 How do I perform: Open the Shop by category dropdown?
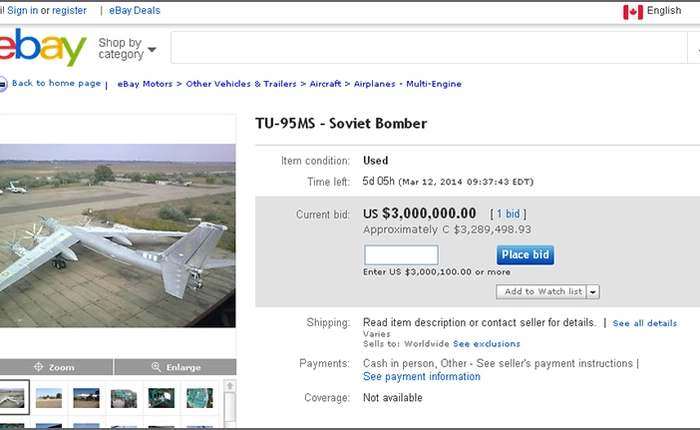point(127,48)
